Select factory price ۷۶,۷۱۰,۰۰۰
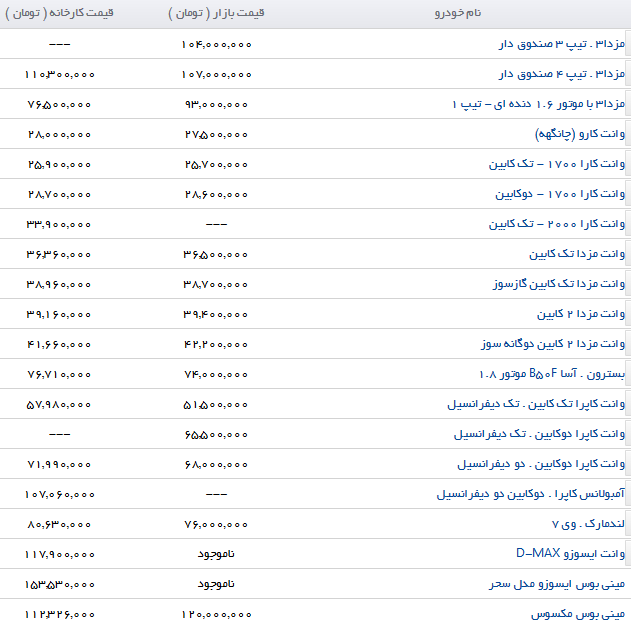The width and height of the screenshot is (631, 625). (x=59, y=374)
